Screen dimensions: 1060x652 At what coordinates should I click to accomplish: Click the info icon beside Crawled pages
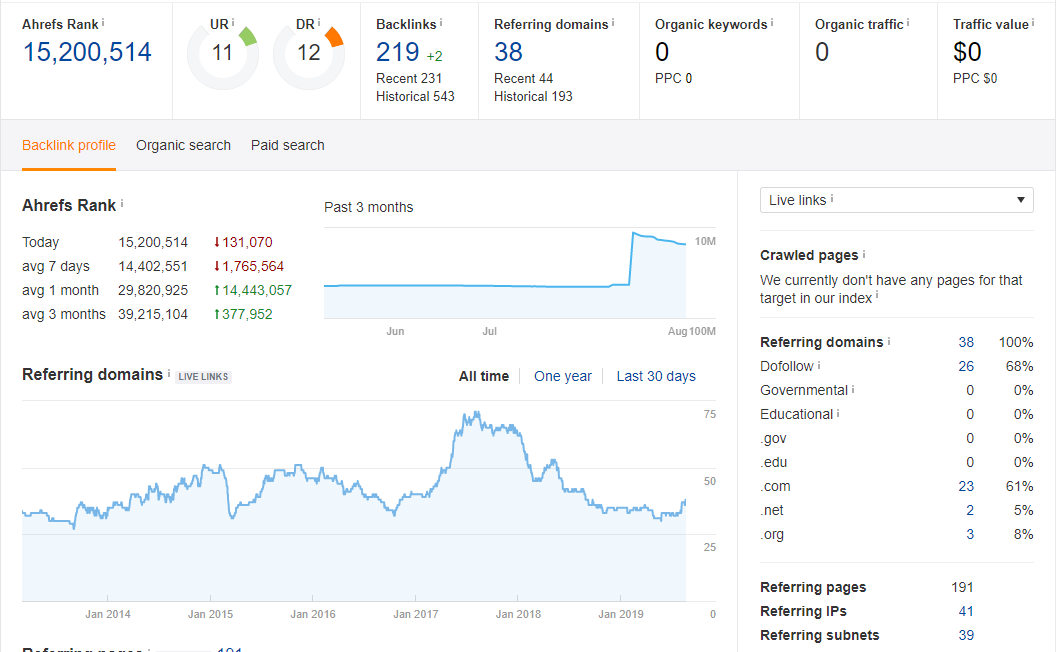click(864, 254)
